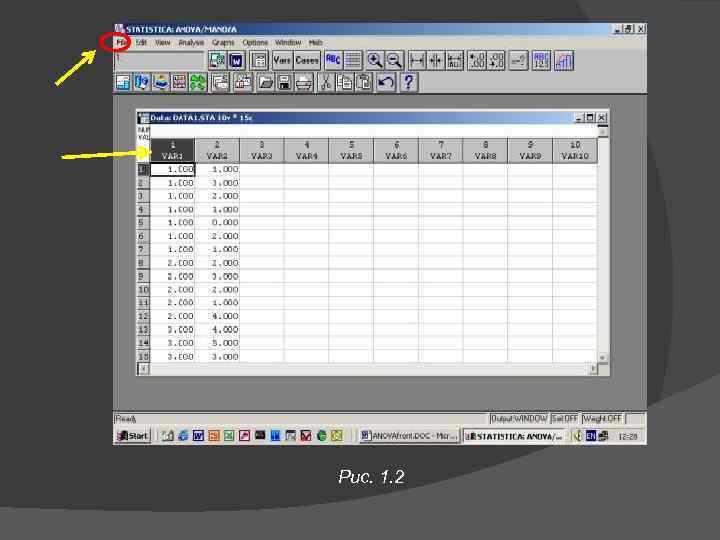Select the VAR3 column header
This screenshot has height=540, width=720.
(262, 151)
